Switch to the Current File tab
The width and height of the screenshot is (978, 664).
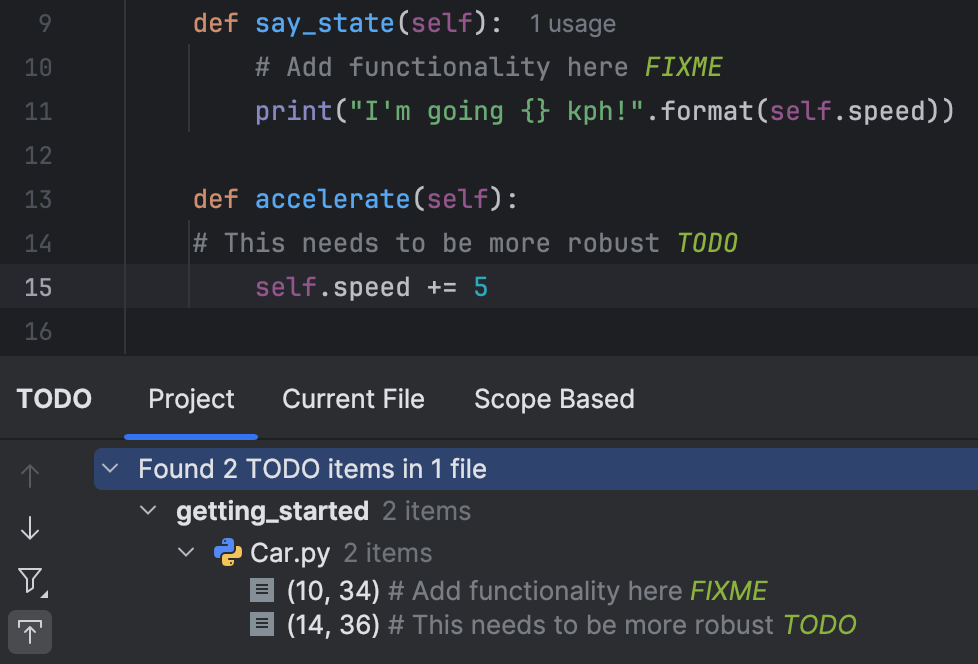353,399
